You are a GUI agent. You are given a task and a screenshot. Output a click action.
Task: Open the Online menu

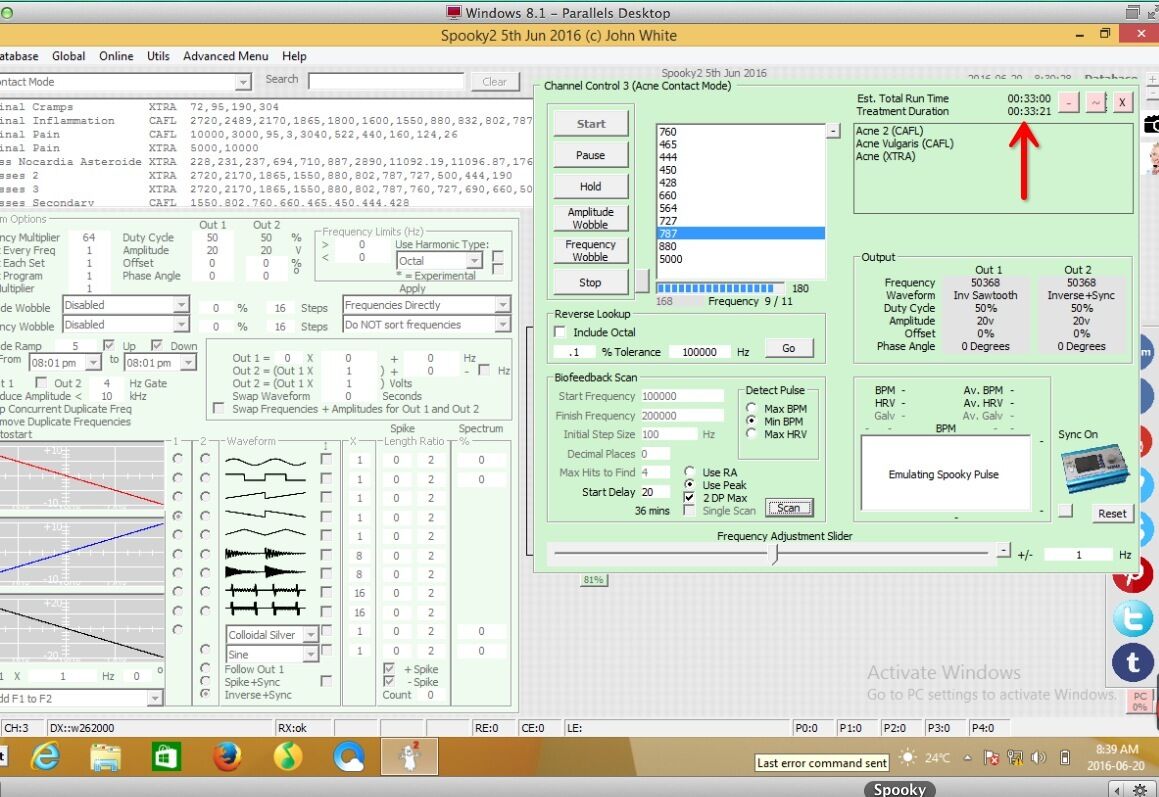pyautogui.click(x=116, y=56)
